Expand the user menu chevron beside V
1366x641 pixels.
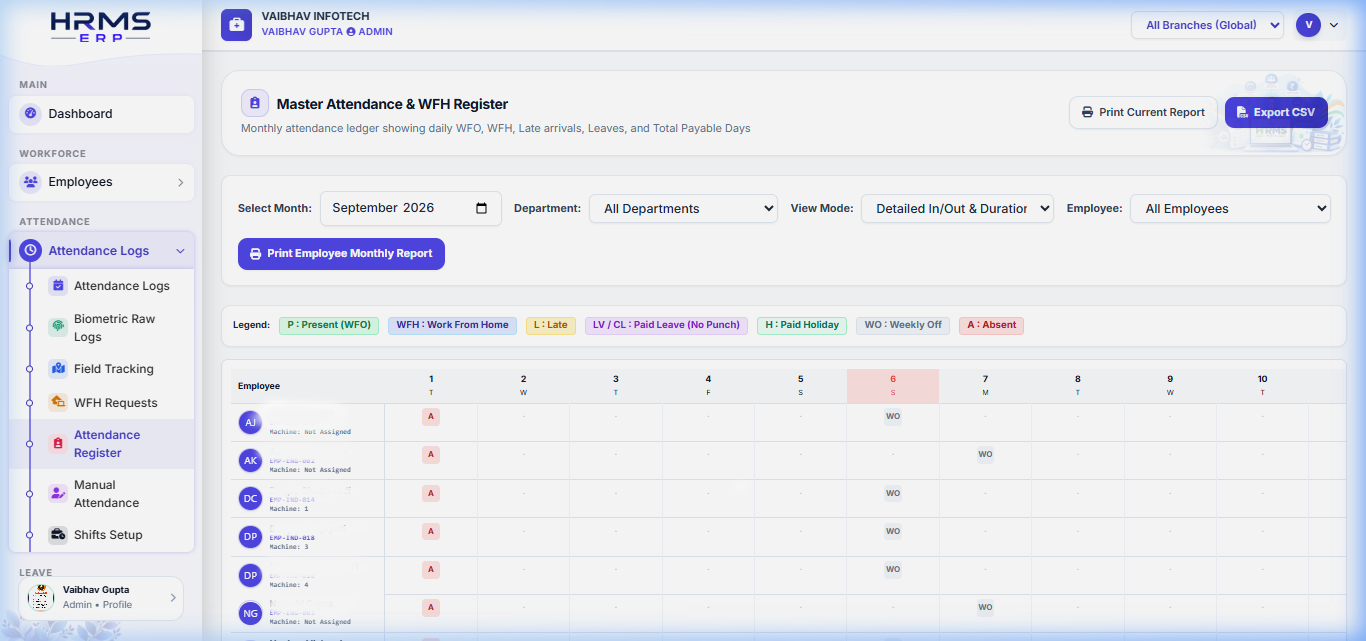coord(1334,26)
